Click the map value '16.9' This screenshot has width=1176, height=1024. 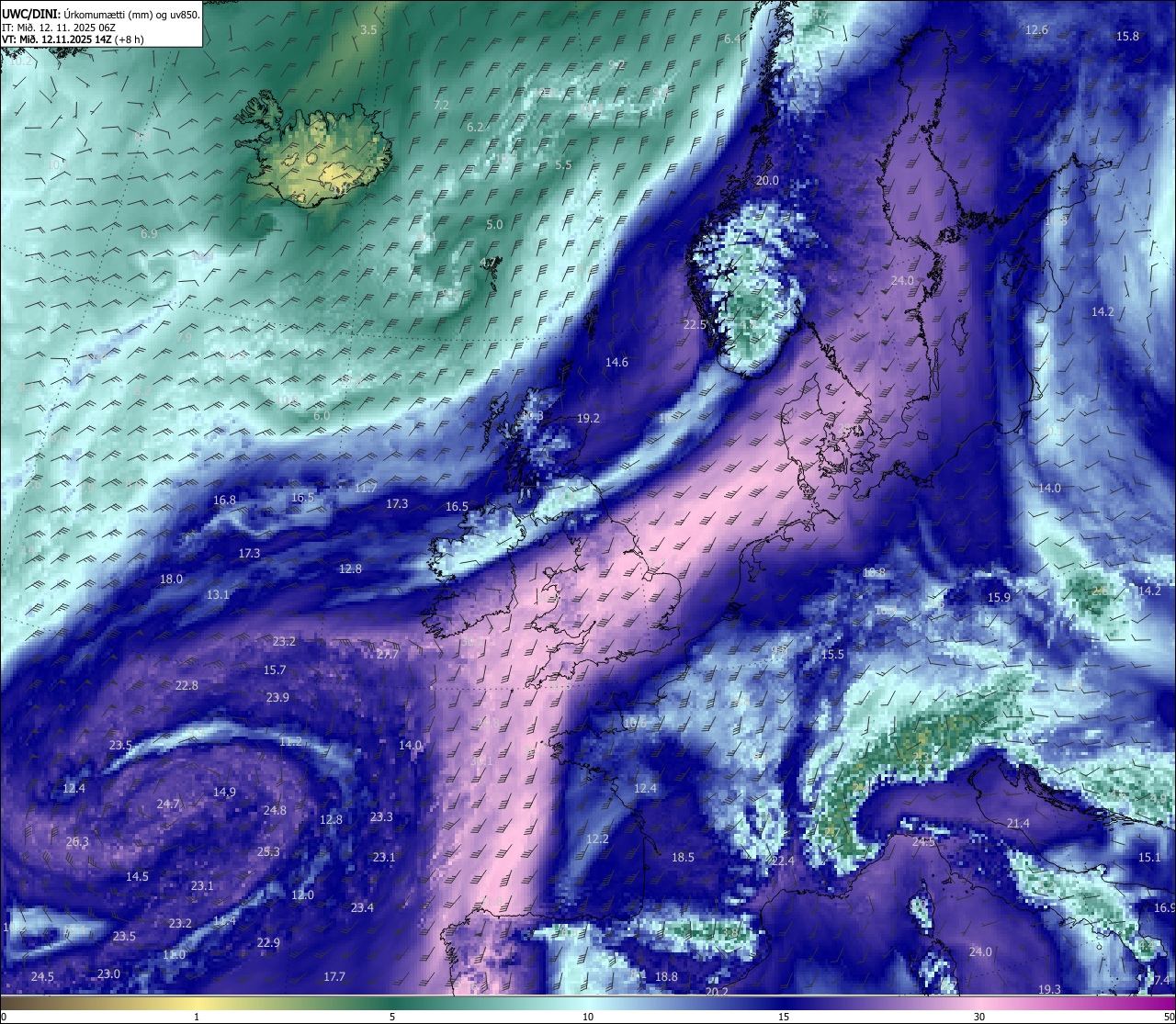click(1165, 908)
